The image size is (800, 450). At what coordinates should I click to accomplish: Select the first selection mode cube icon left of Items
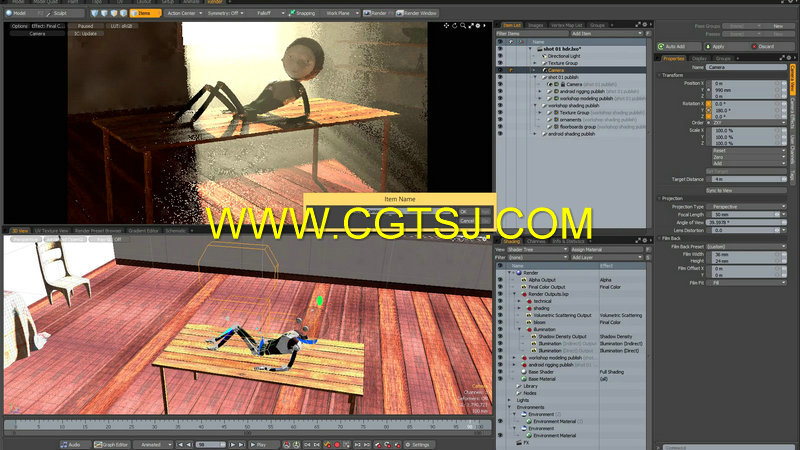click(95, 13)
